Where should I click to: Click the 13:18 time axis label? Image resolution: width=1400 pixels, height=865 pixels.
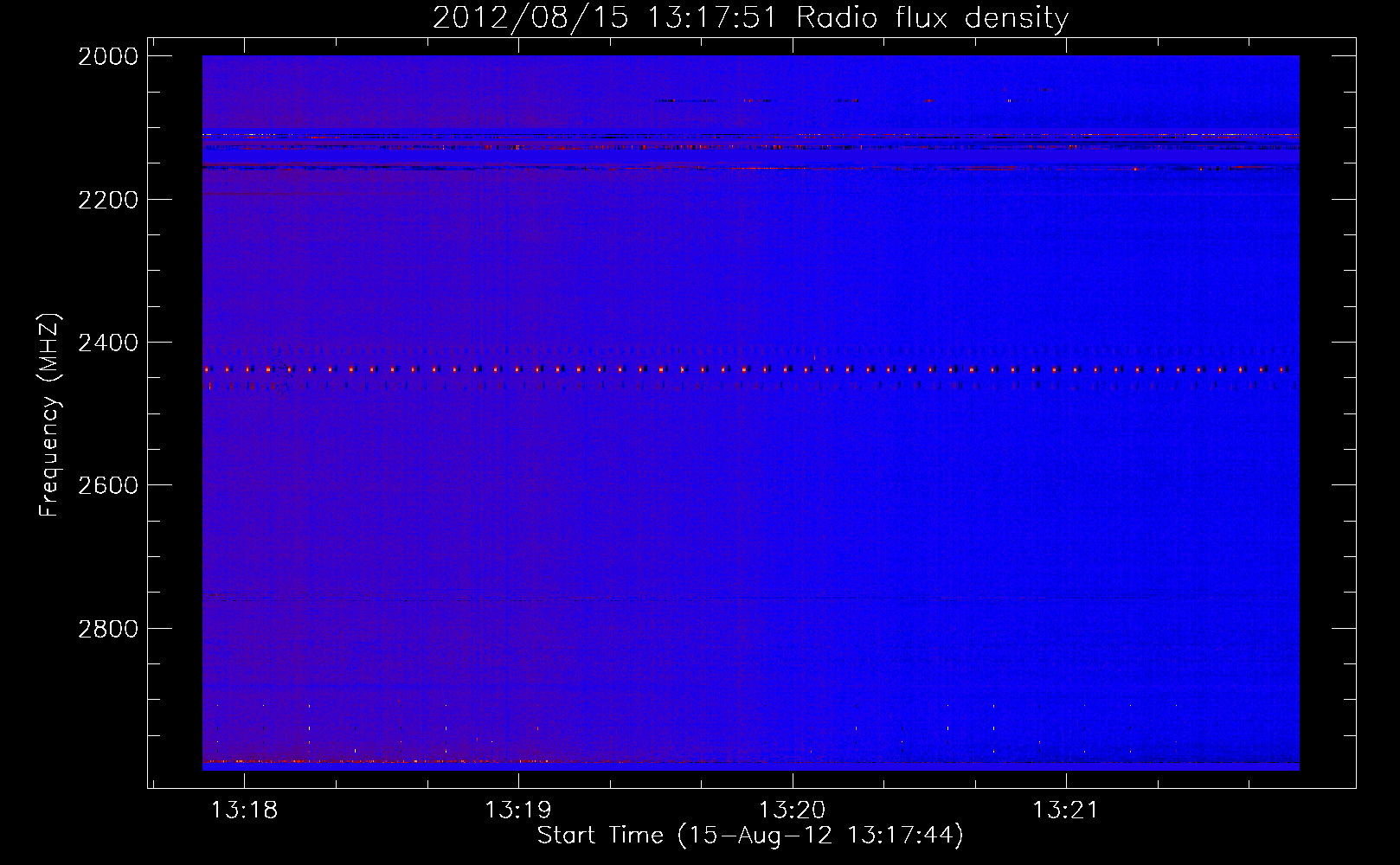click(245, 811)
